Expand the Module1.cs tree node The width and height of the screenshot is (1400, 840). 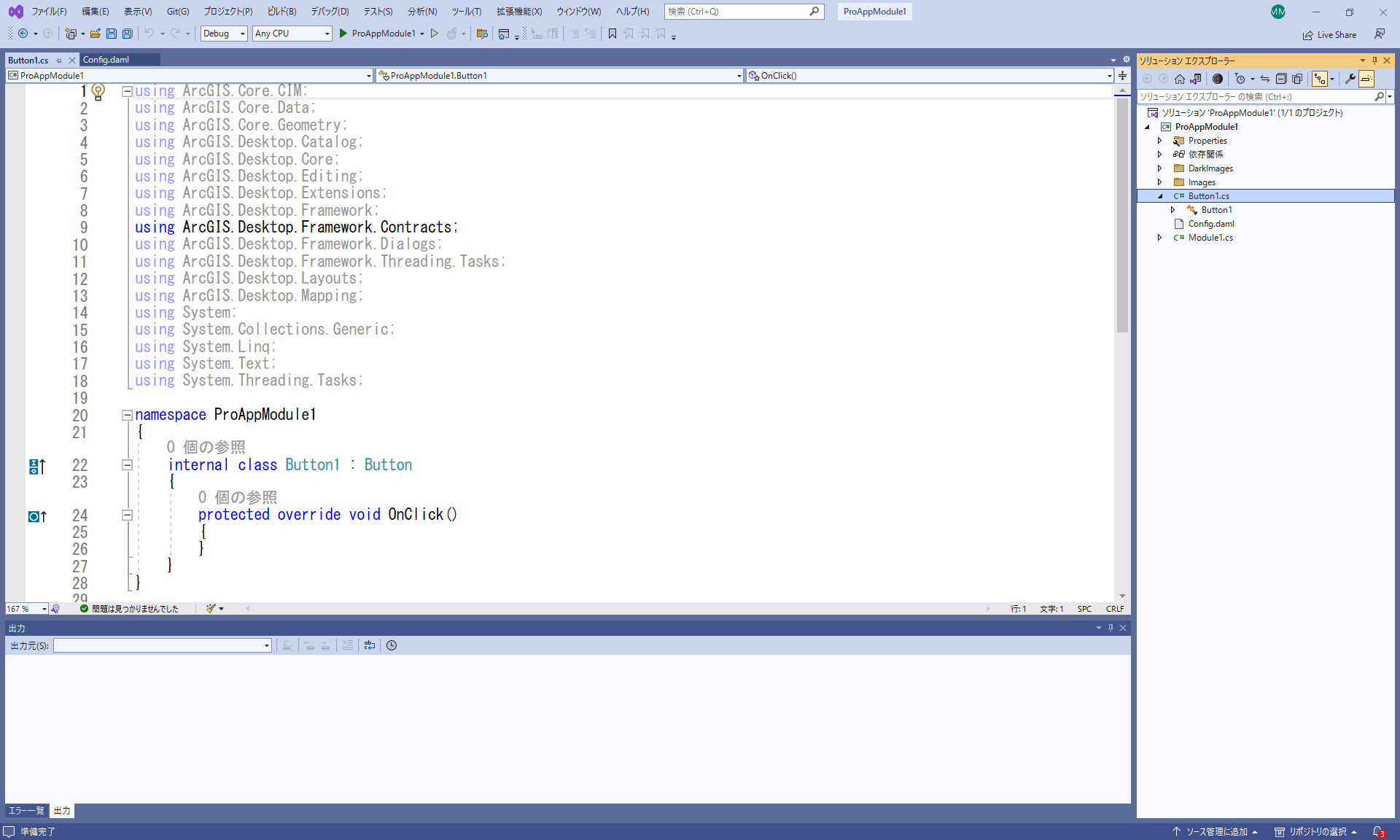coord(1160,238)
